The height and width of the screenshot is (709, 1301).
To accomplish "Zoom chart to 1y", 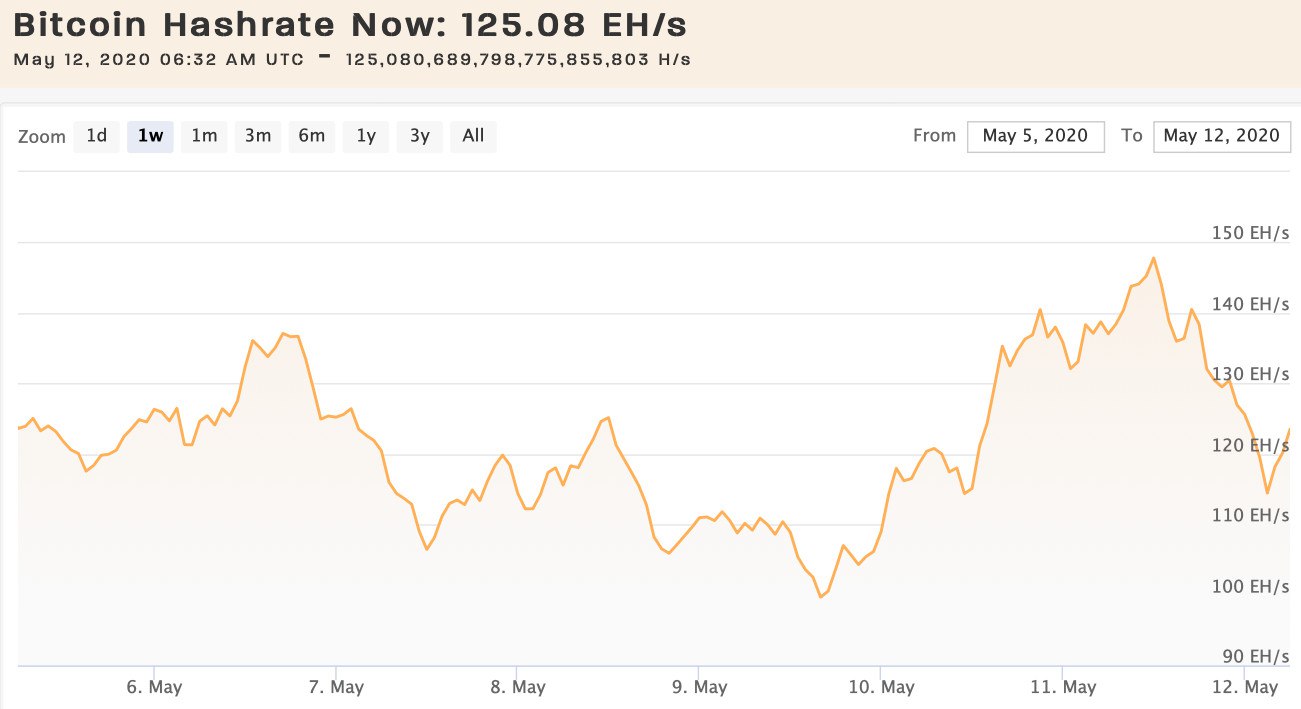I will (366, 136).
